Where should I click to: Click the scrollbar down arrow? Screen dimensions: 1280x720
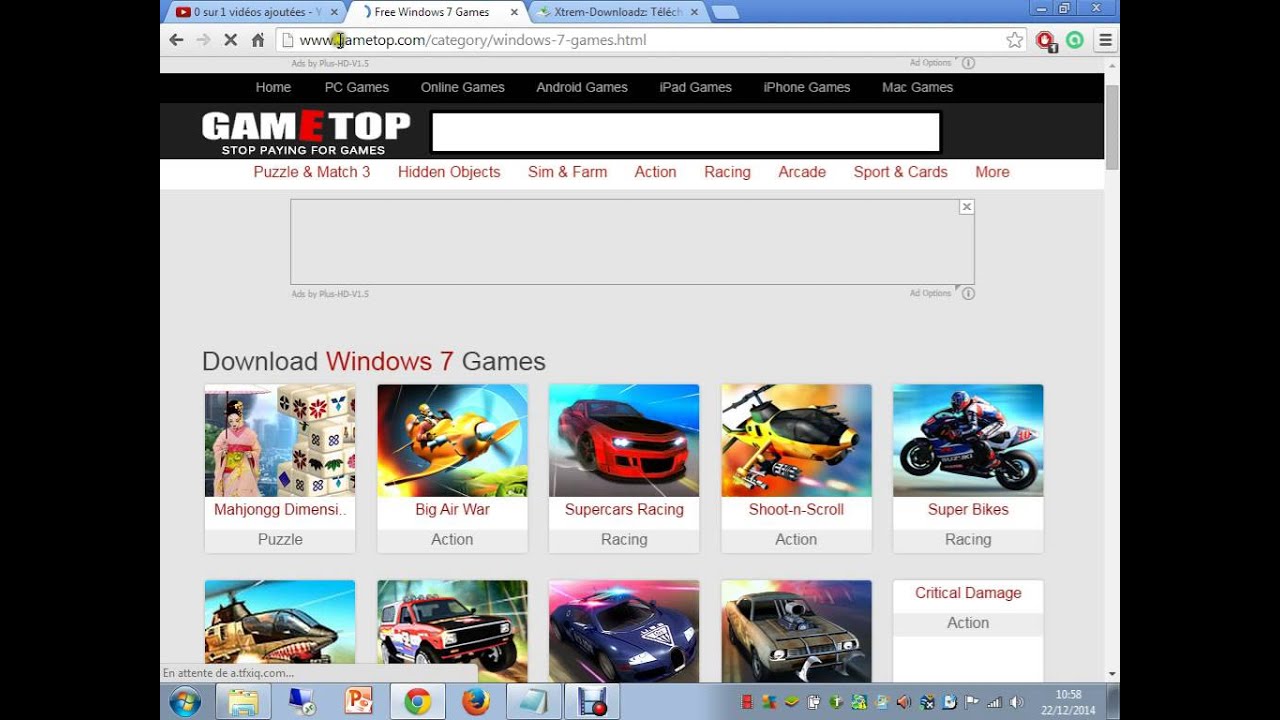(x=1112, y=674)
